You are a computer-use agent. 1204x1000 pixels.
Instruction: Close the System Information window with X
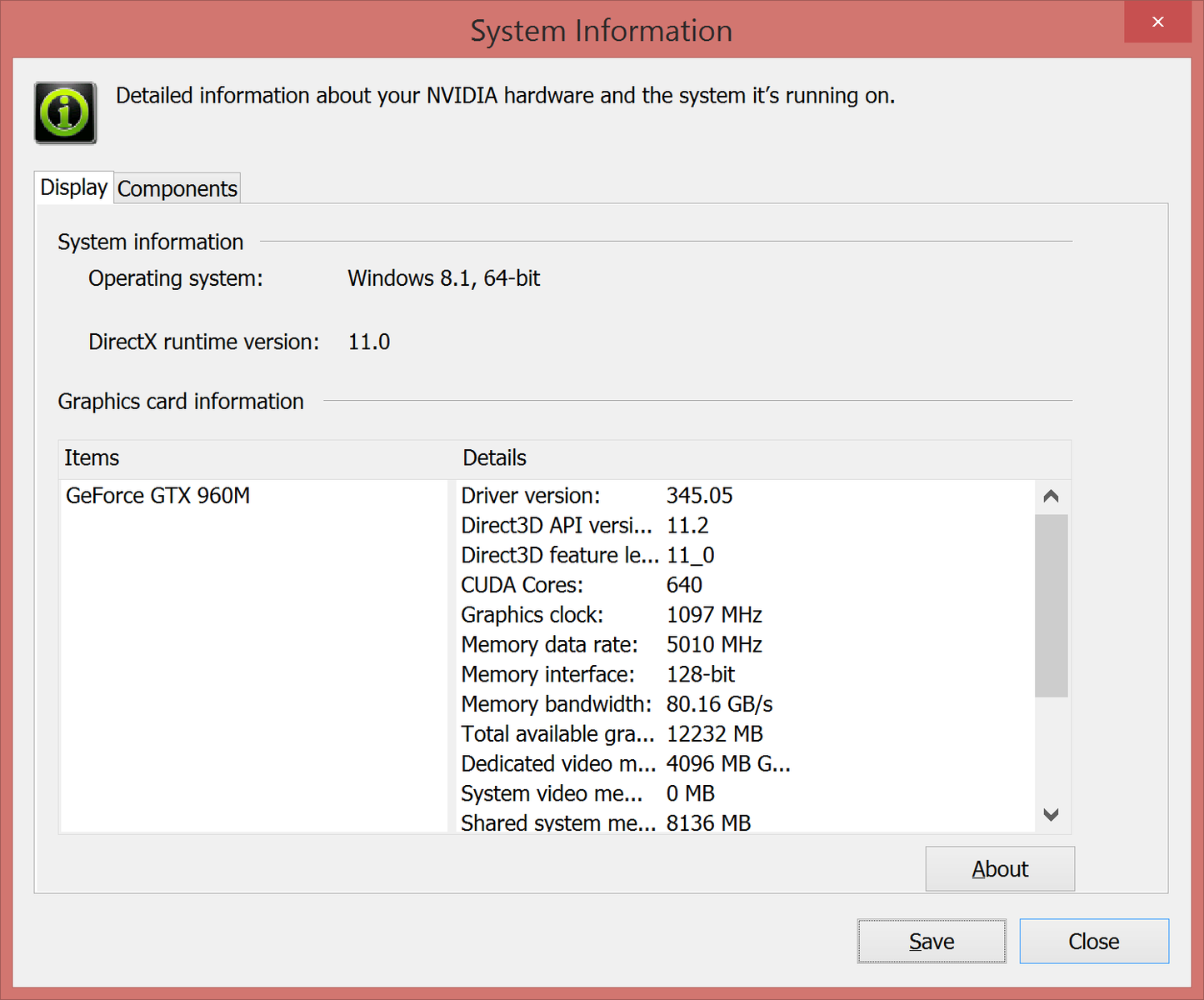point(1157,22)
